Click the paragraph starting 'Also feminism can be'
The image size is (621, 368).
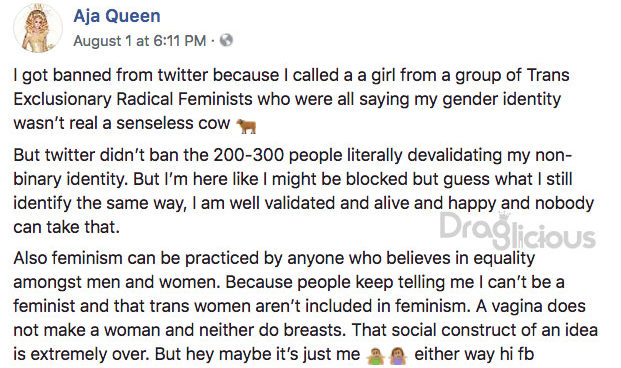(x=305, y=306)
